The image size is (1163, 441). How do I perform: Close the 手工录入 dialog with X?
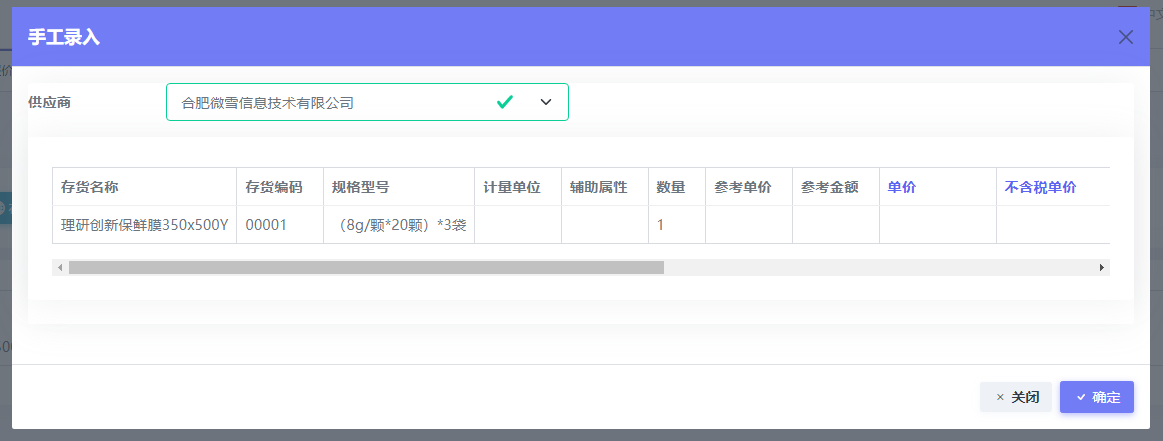pos(1125,37)
